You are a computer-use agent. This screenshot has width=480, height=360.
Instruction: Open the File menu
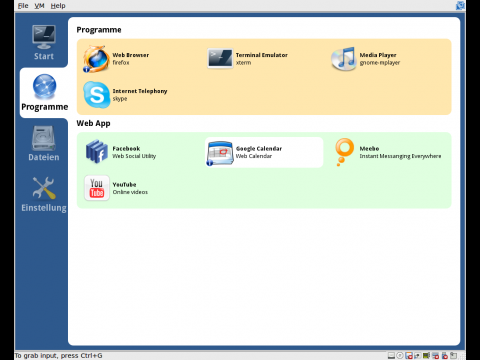23,6
